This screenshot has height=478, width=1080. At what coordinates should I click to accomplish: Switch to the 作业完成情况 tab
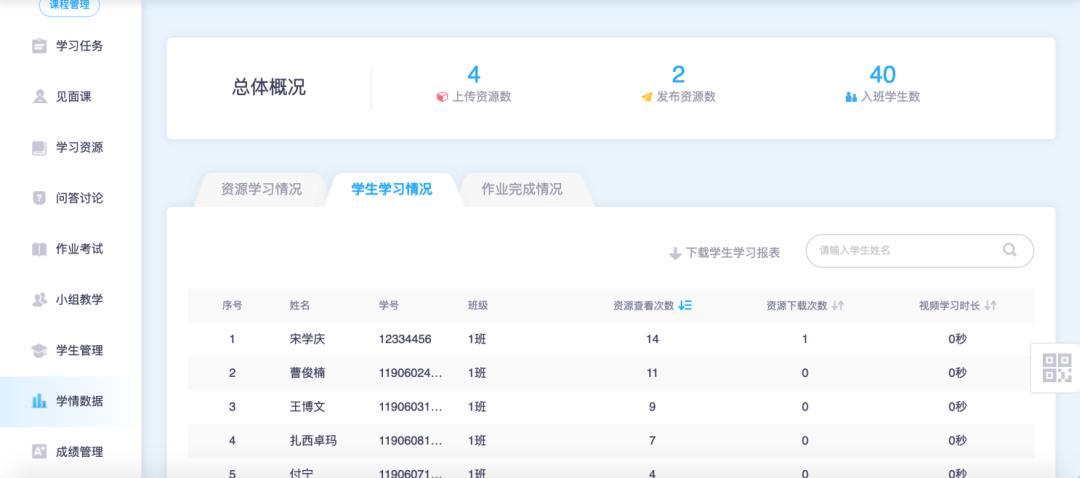(521, 189)
